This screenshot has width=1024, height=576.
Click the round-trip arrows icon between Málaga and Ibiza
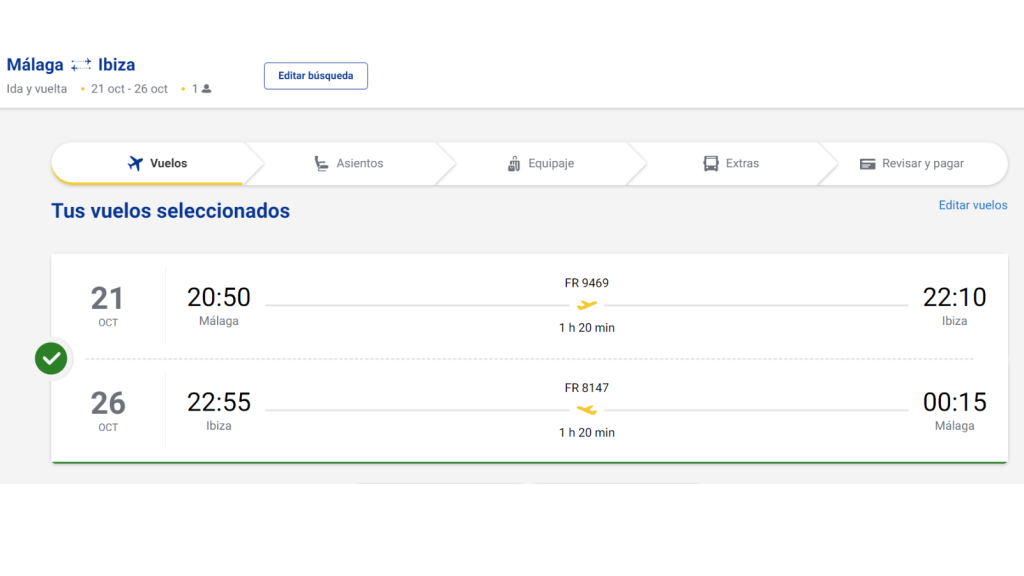[x=81, y=65]
